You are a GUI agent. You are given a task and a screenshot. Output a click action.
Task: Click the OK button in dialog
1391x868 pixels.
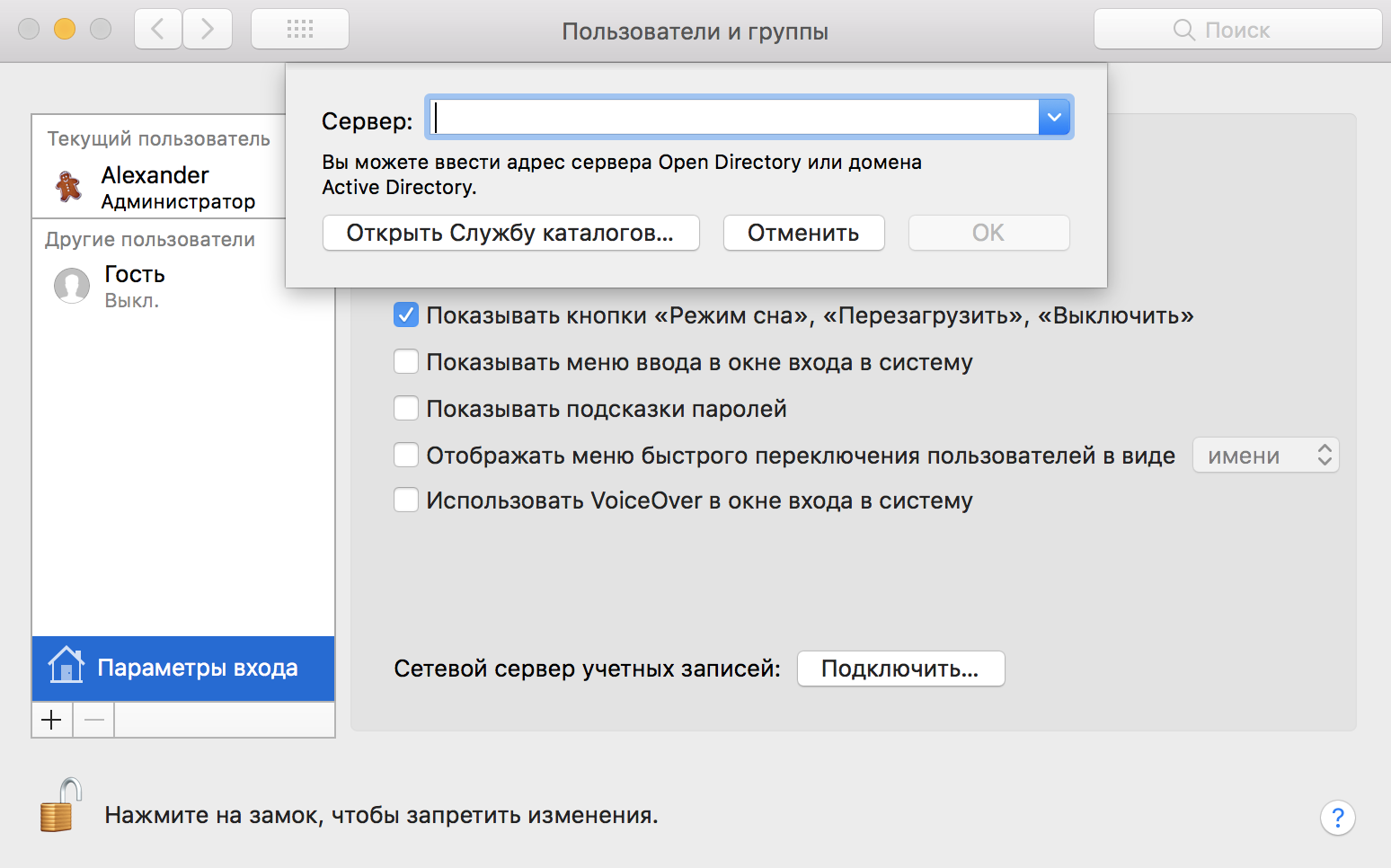(x=988, y=233)
